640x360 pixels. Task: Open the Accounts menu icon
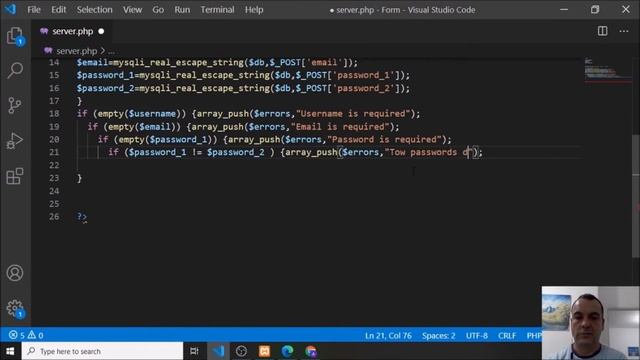(x=15, y=273)
